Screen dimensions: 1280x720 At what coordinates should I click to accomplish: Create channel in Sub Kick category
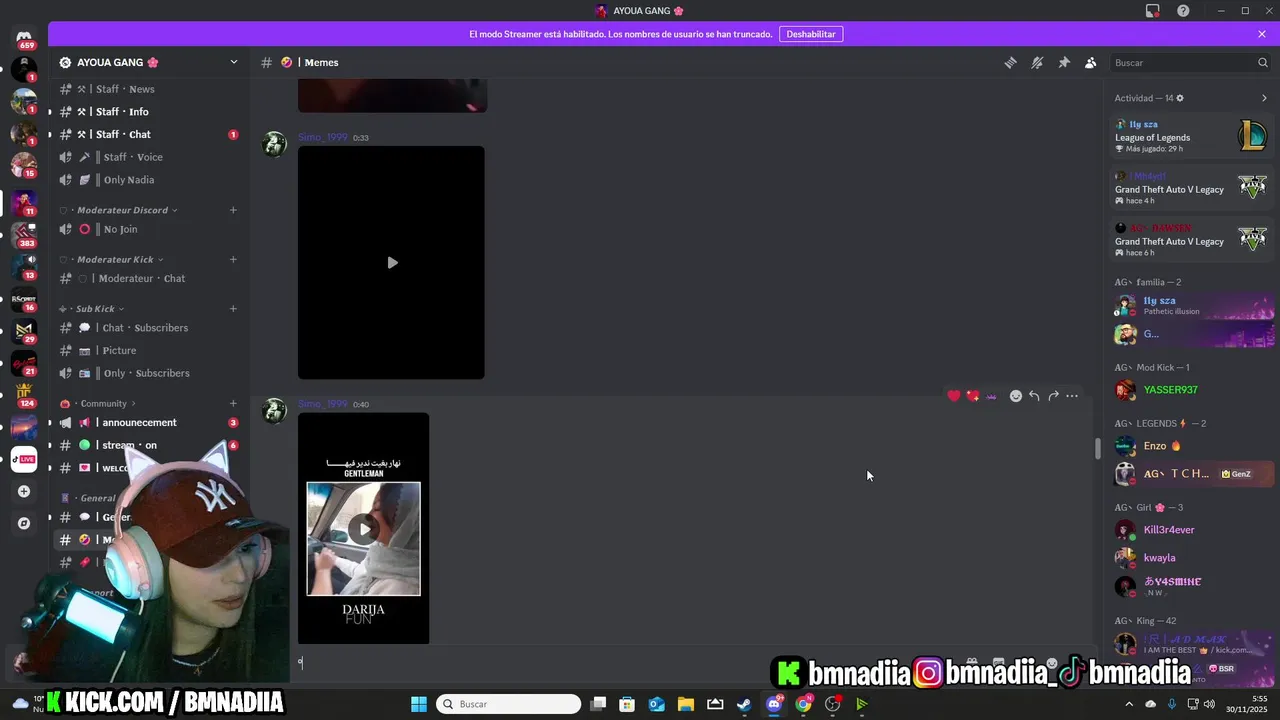[233, 308]
